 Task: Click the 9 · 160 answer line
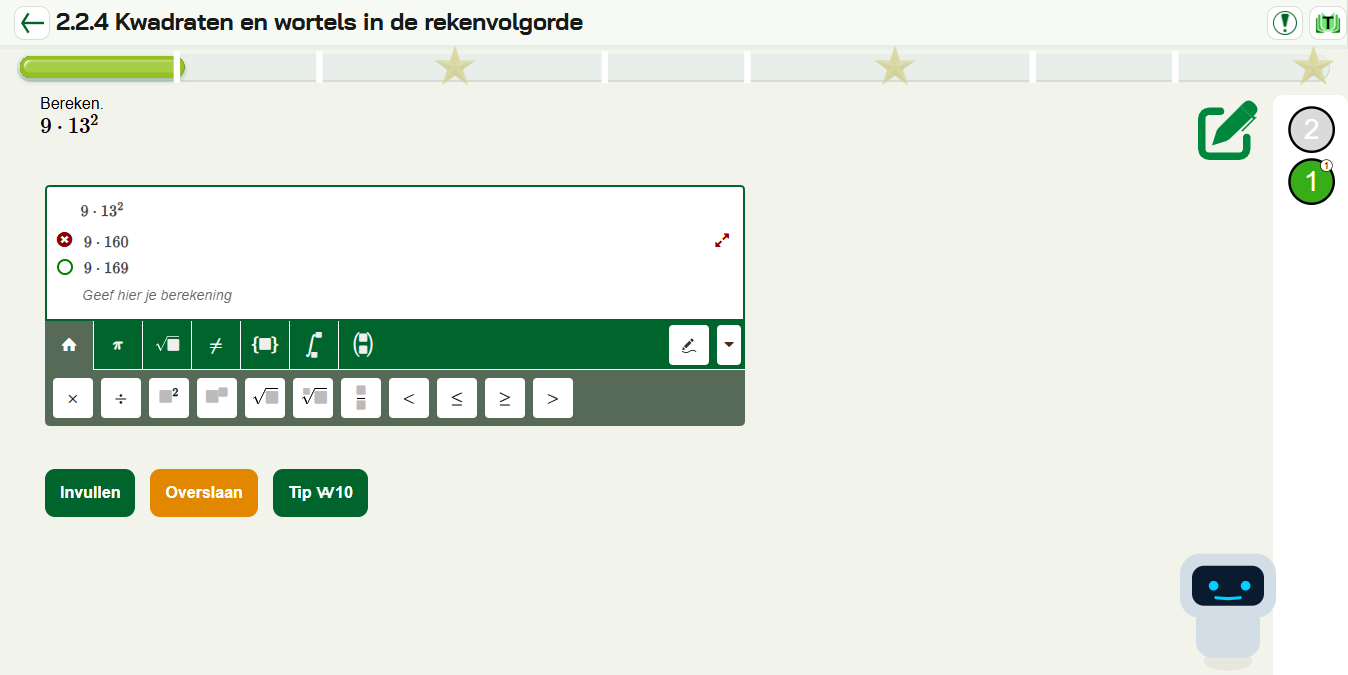coord(106,242)
